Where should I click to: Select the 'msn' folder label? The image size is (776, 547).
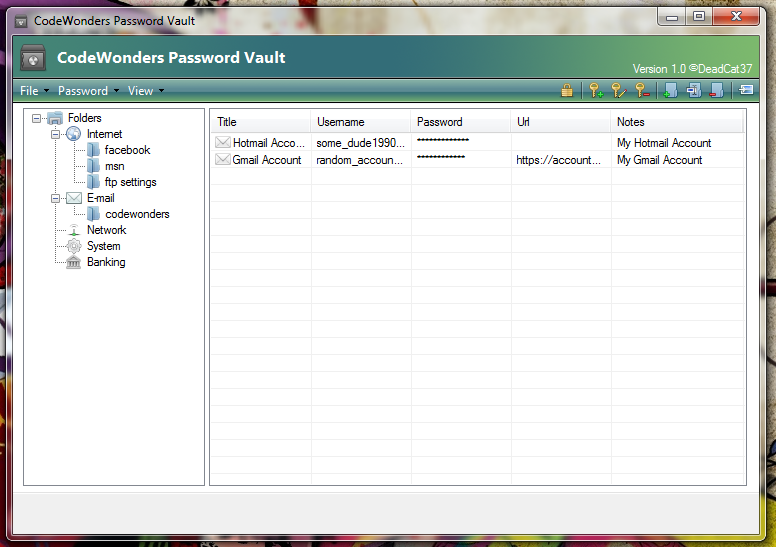[x=114, y=166]
